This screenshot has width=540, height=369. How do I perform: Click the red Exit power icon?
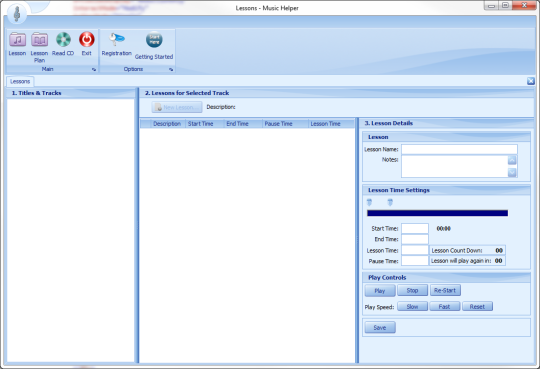(86, 40)
